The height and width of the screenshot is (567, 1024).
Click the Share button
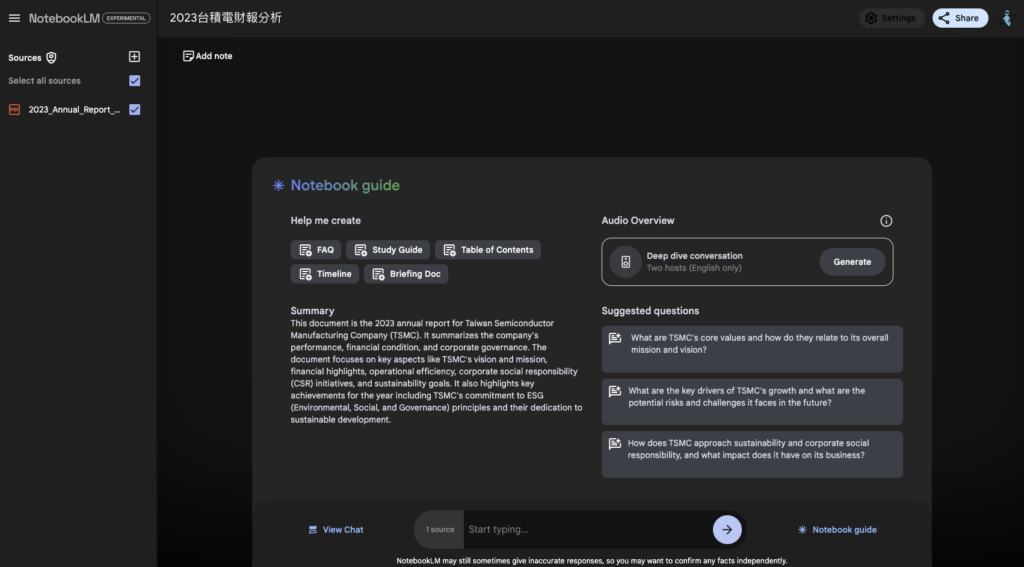click(x=959, y=18)
